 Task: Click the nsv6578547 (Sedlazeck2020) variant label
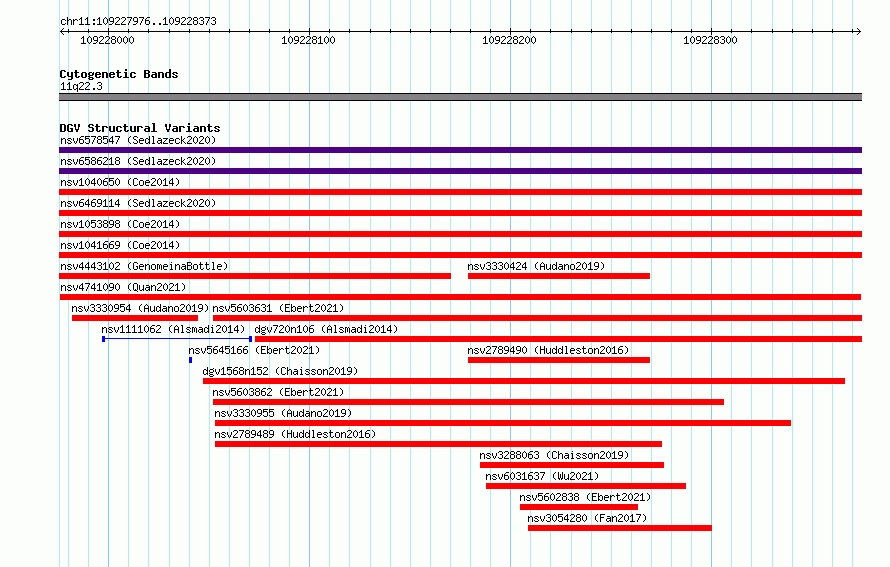pyautogui.click(x=138, y=140)
